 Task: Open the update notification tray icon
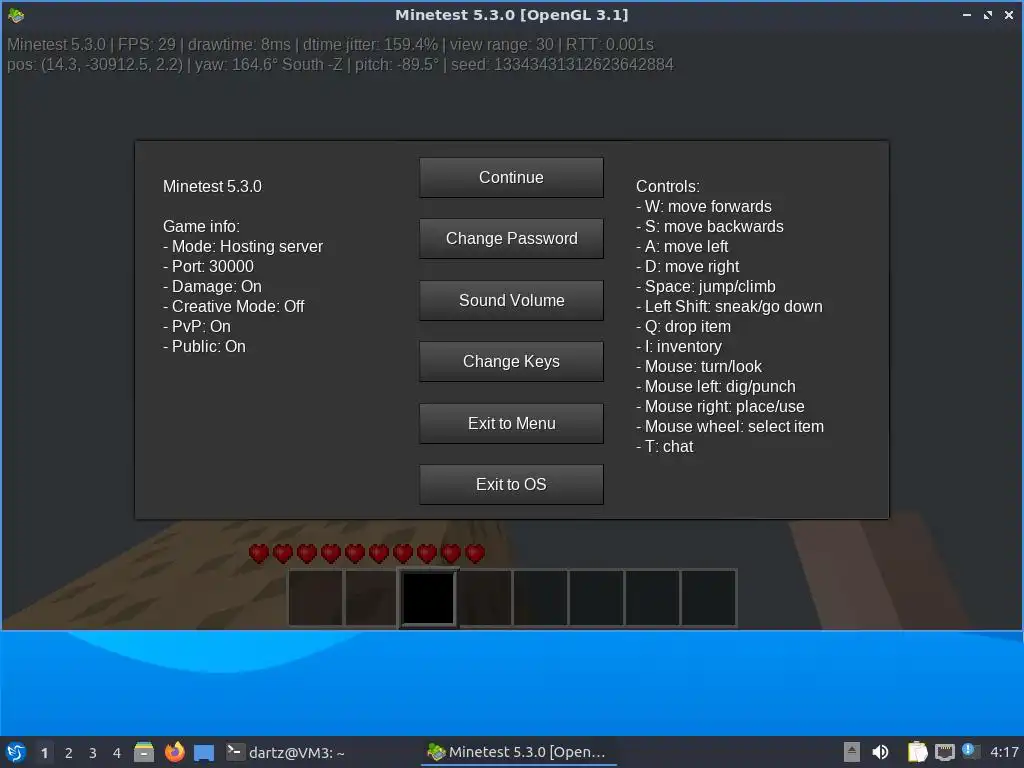[970, 751]
